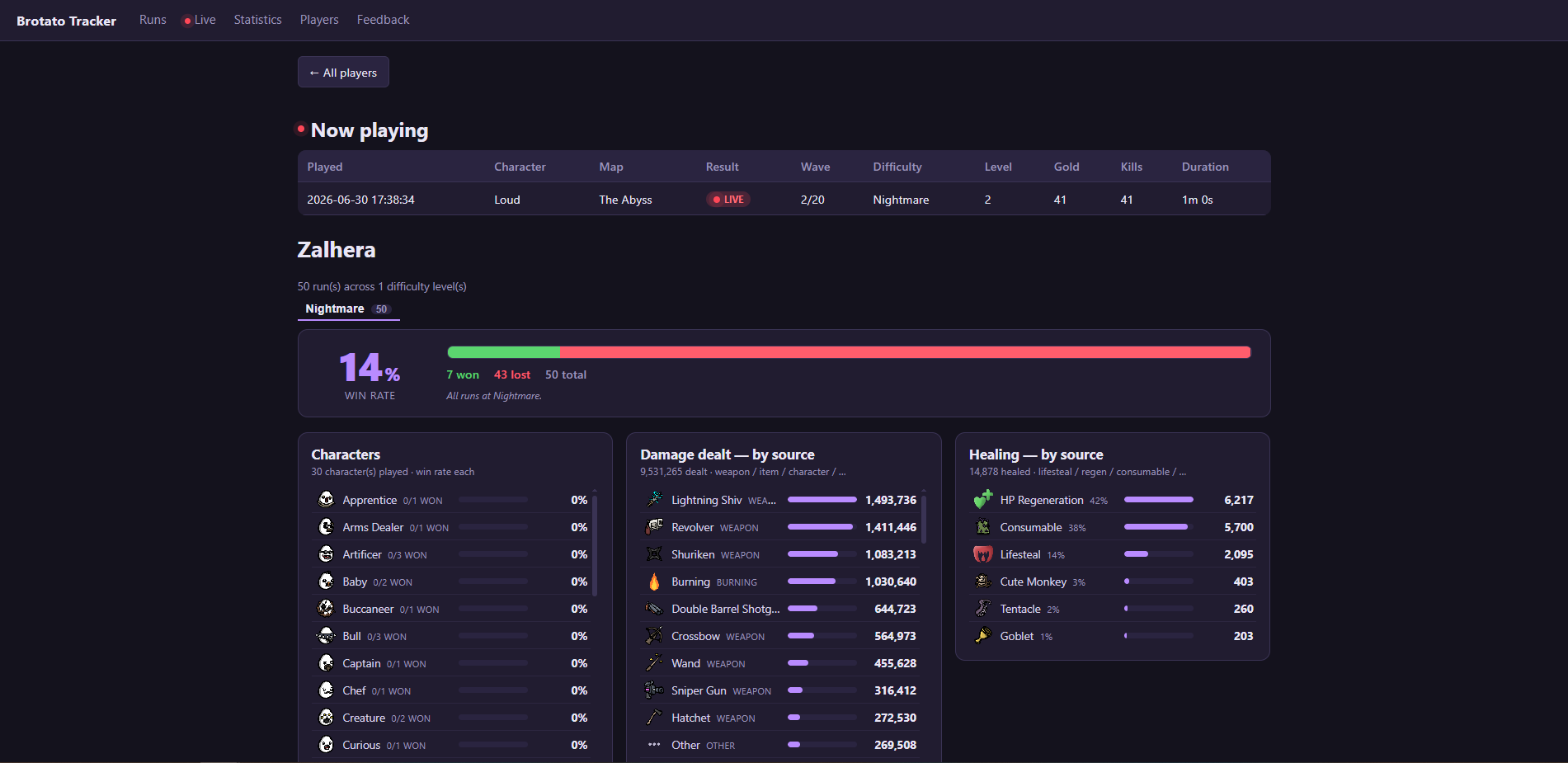Click the Other damage source dots icon
Viewport: 1568px width, 763px height.
click(655, 744)
